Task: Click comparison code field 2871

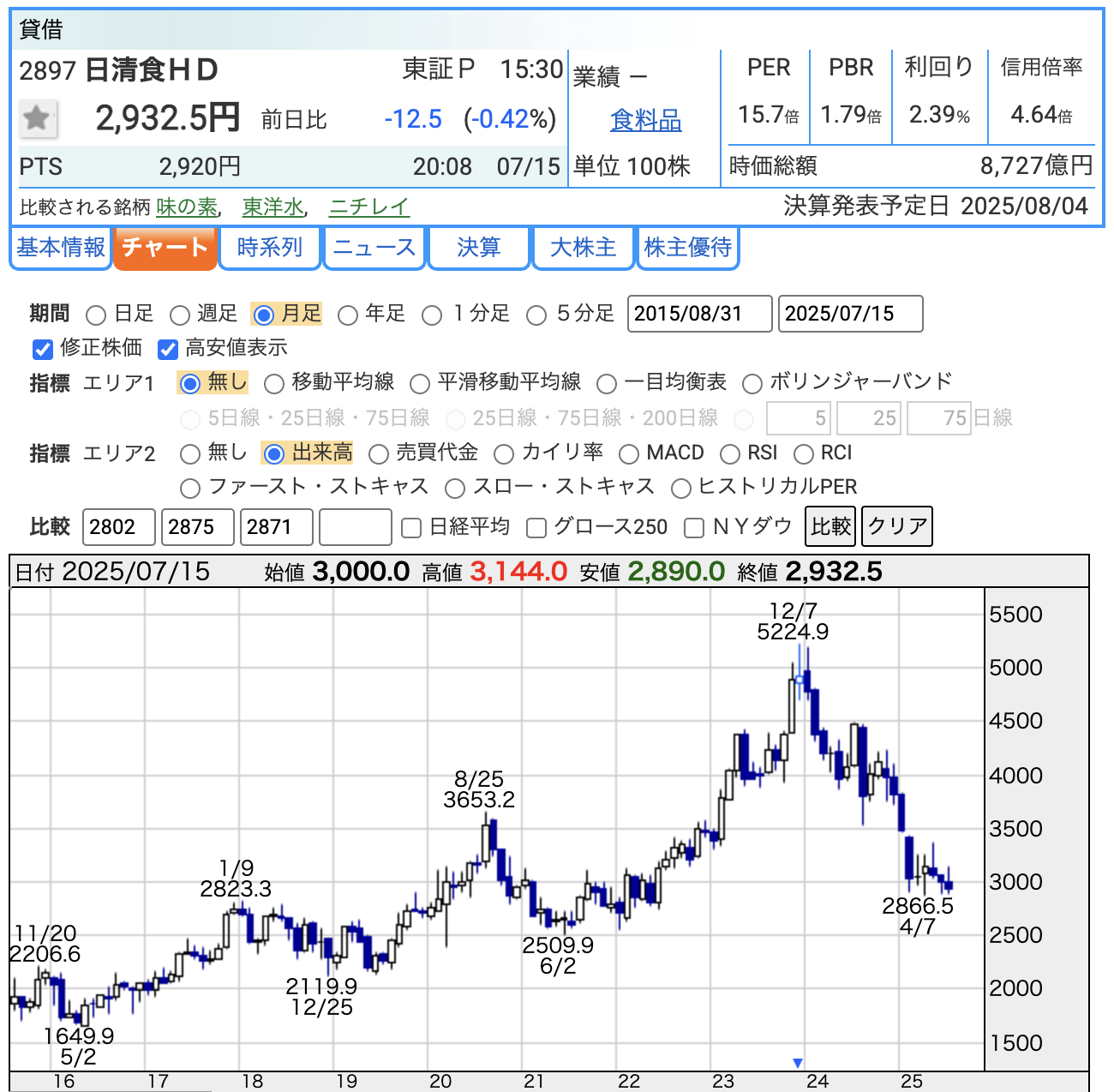Action: (277, 527)
